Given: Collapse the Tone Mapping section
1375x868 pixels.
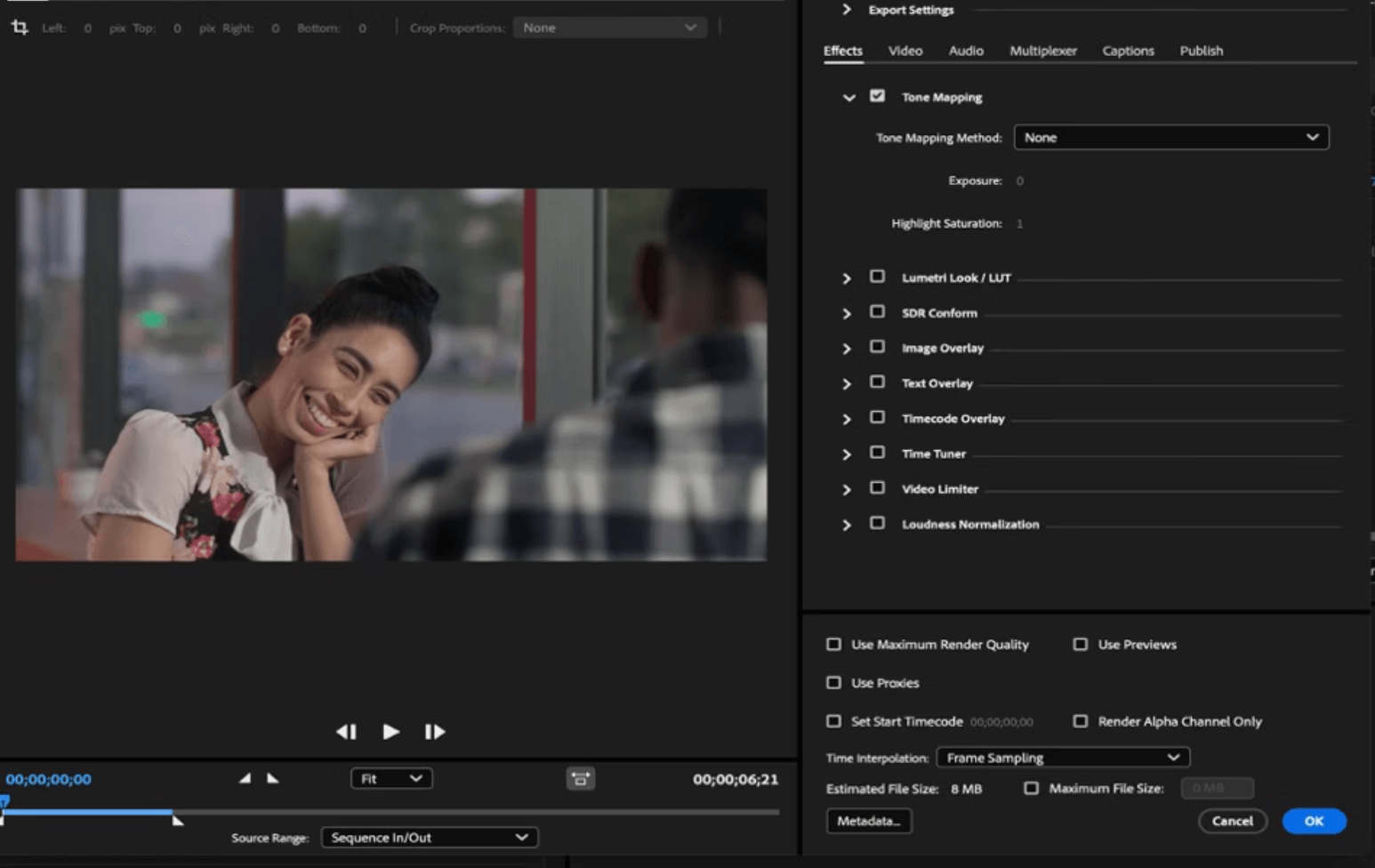Looking at the screenshot, I should (x=848, y=98).
